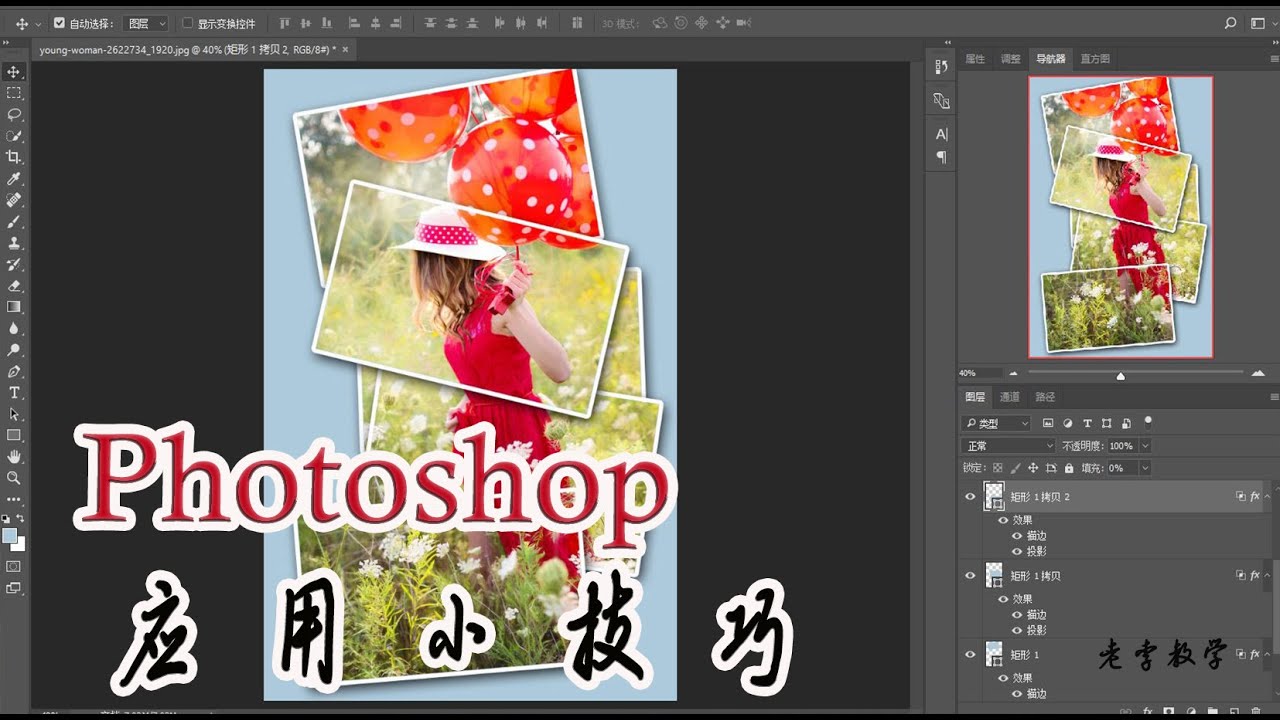Filter layers by pixel layer icon
The width and height of the screenshot is (1280, 720).
click(x=1048, y=424)
